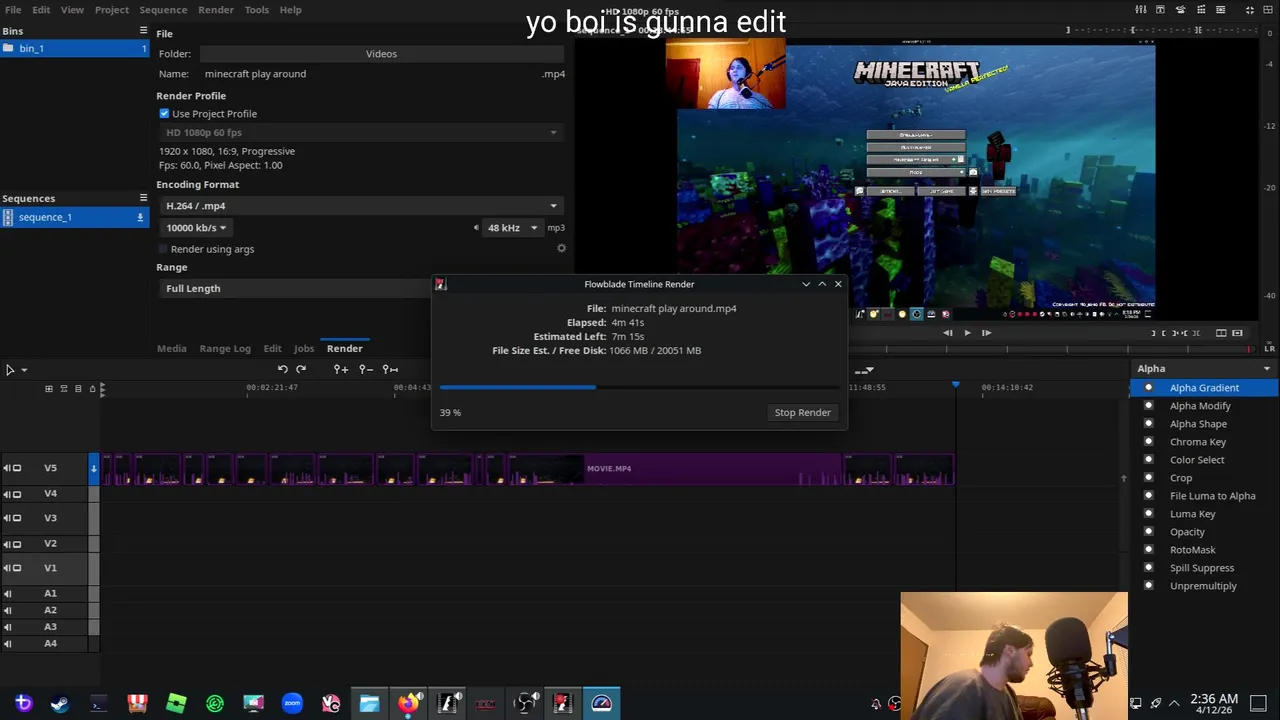Open the timeline marker dropdown arrow
The image size is (1280, 720).
[x=864, y=370]
